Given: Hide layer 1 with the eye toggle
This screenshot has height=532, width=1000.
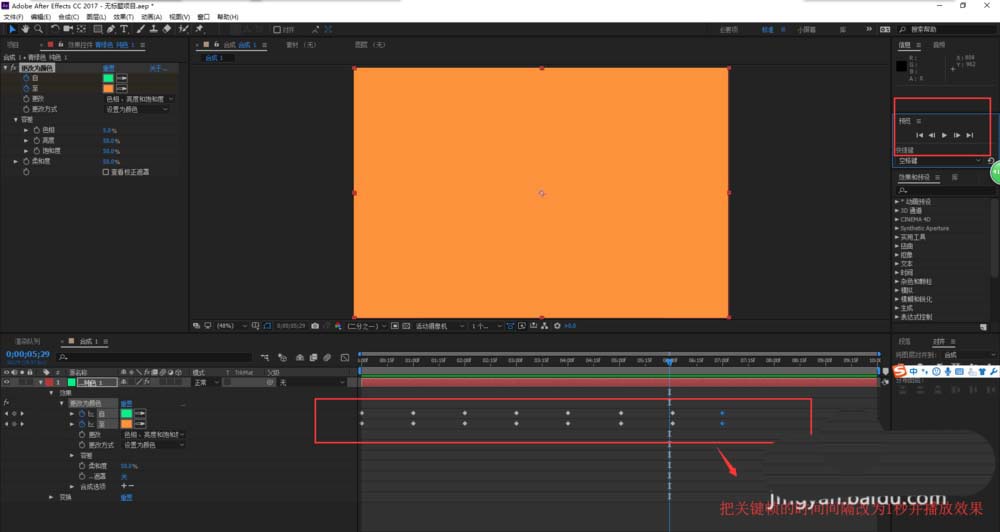Looking at the screenshot, I should (x=6, y=382).
